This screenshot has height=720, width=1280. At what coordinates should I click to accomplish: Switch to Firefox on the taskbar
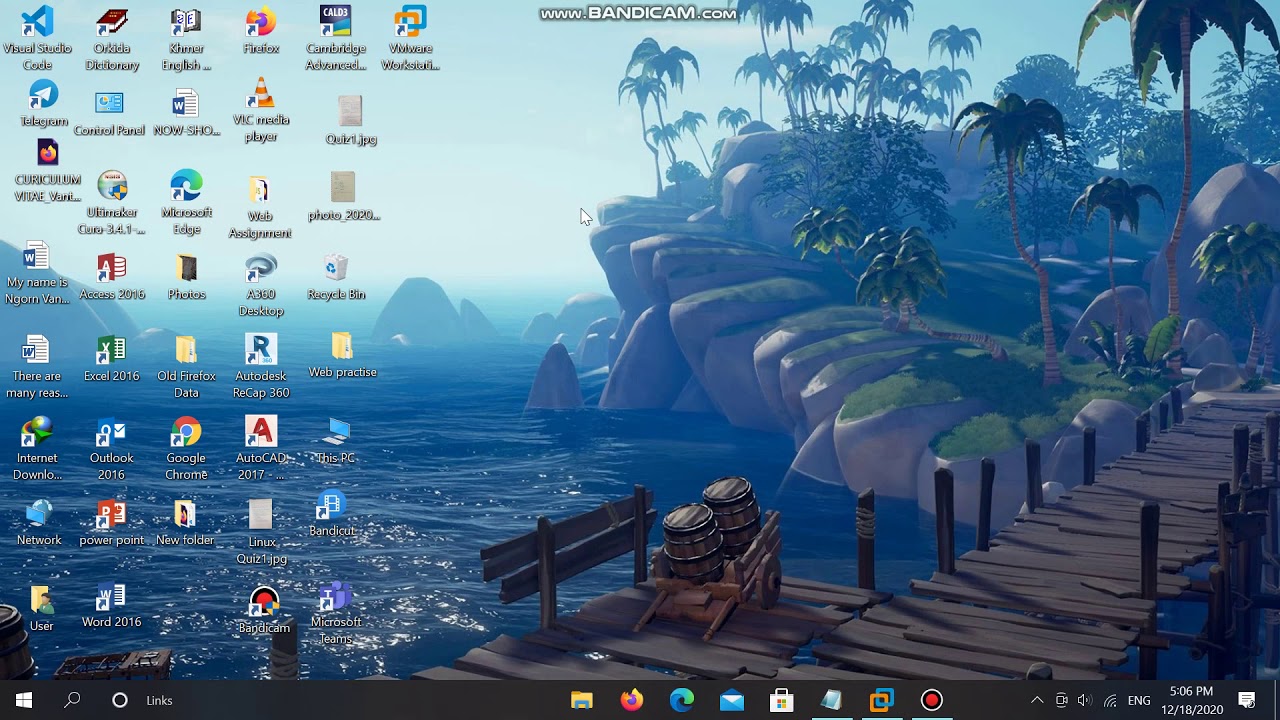point(632,700)
